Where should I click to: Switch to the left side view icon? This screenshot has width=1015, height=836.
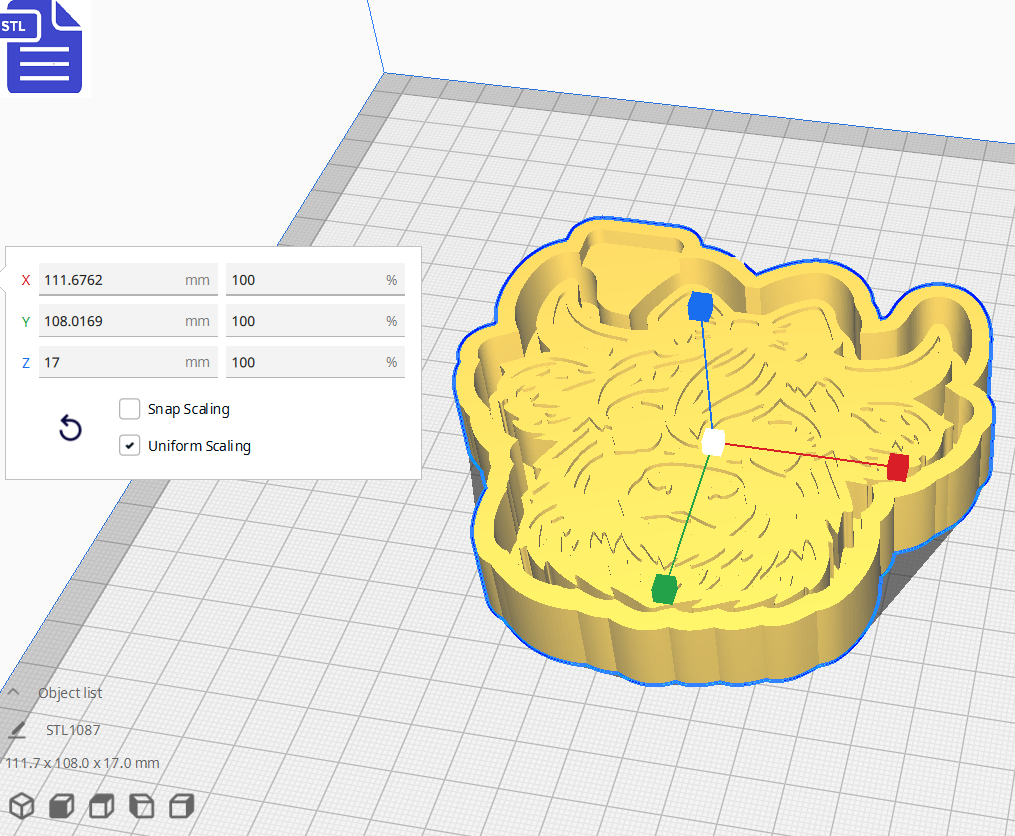(140, 805)
